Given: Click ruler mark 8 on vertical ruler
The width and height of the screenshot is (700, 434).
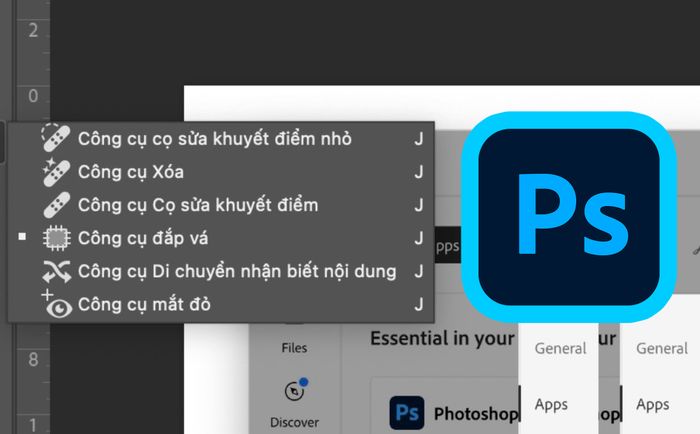Looking at the screenshot, I should coord(33,359).
